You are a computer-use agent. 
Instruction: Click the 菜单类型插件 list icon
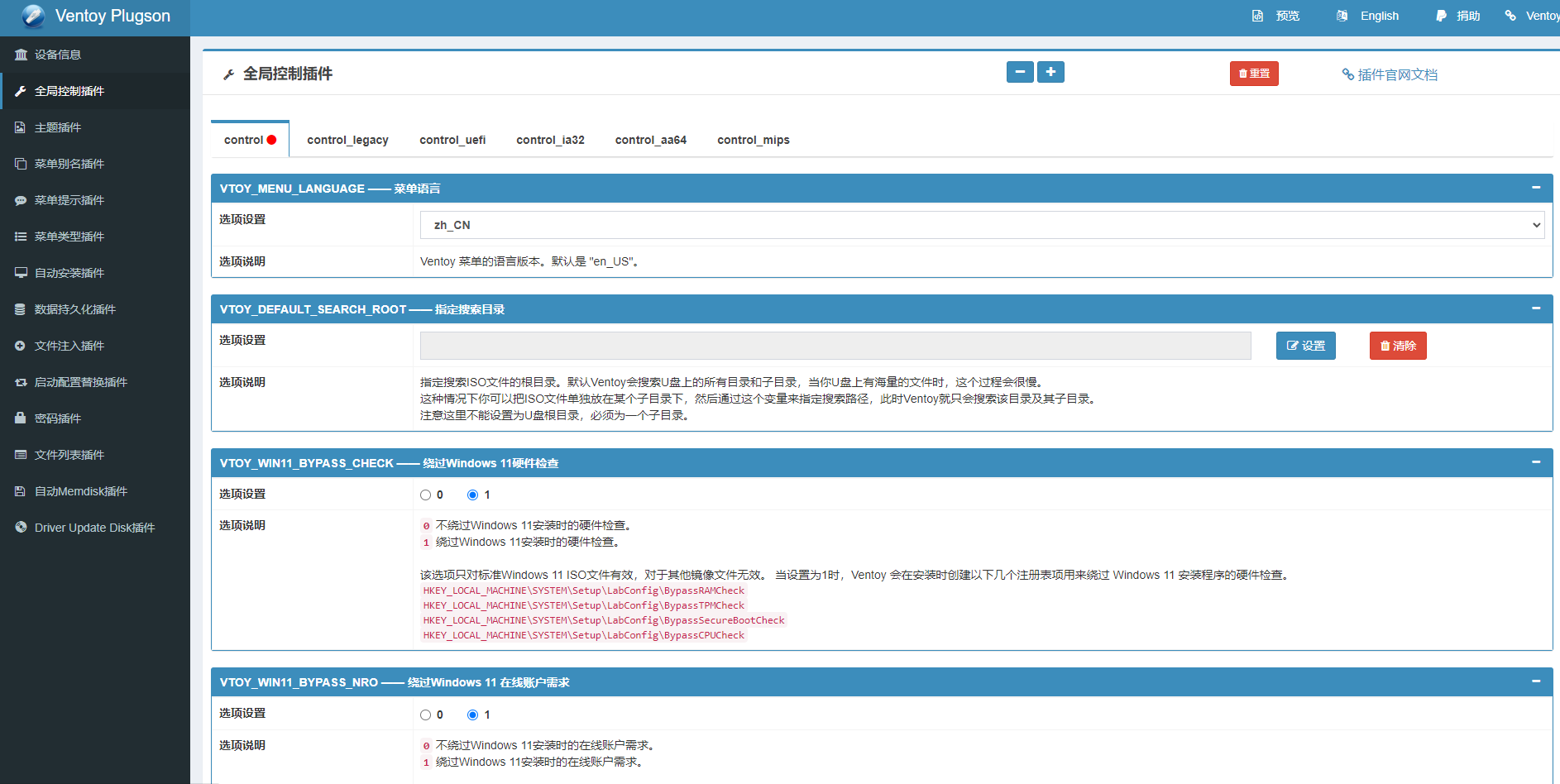21,237
